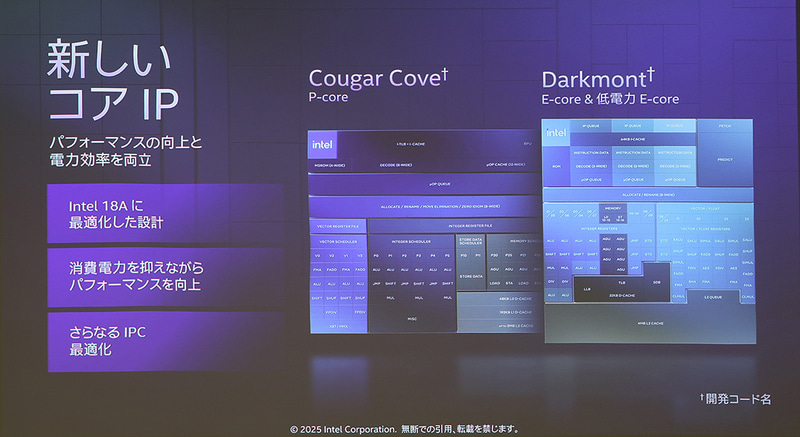The width and height of the screenshot is (800, 437).
Task: Click the box Intel 18A に最適化した設計
Action: tap(165, 214)
